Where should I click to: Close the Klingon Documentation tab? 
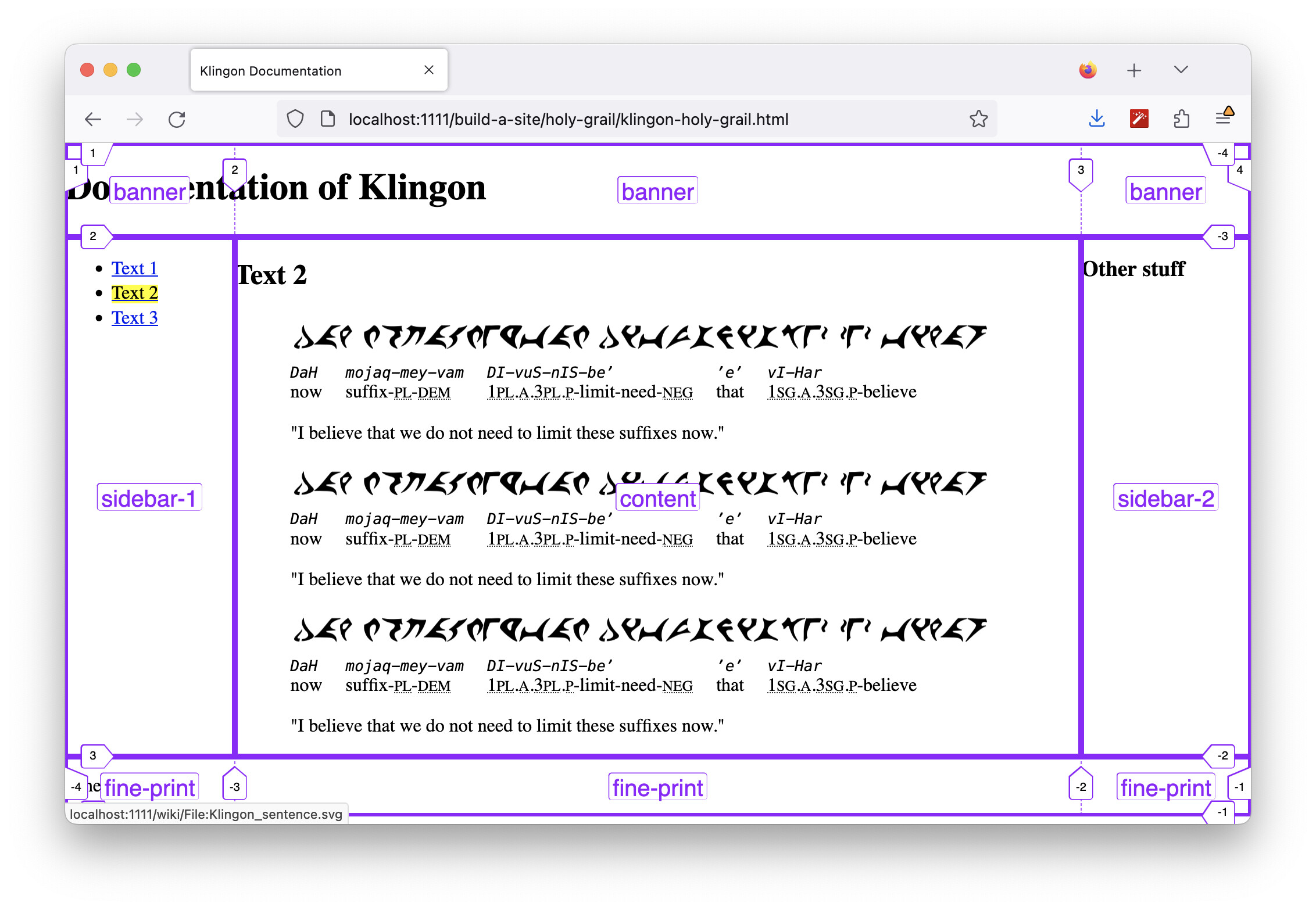429,70
